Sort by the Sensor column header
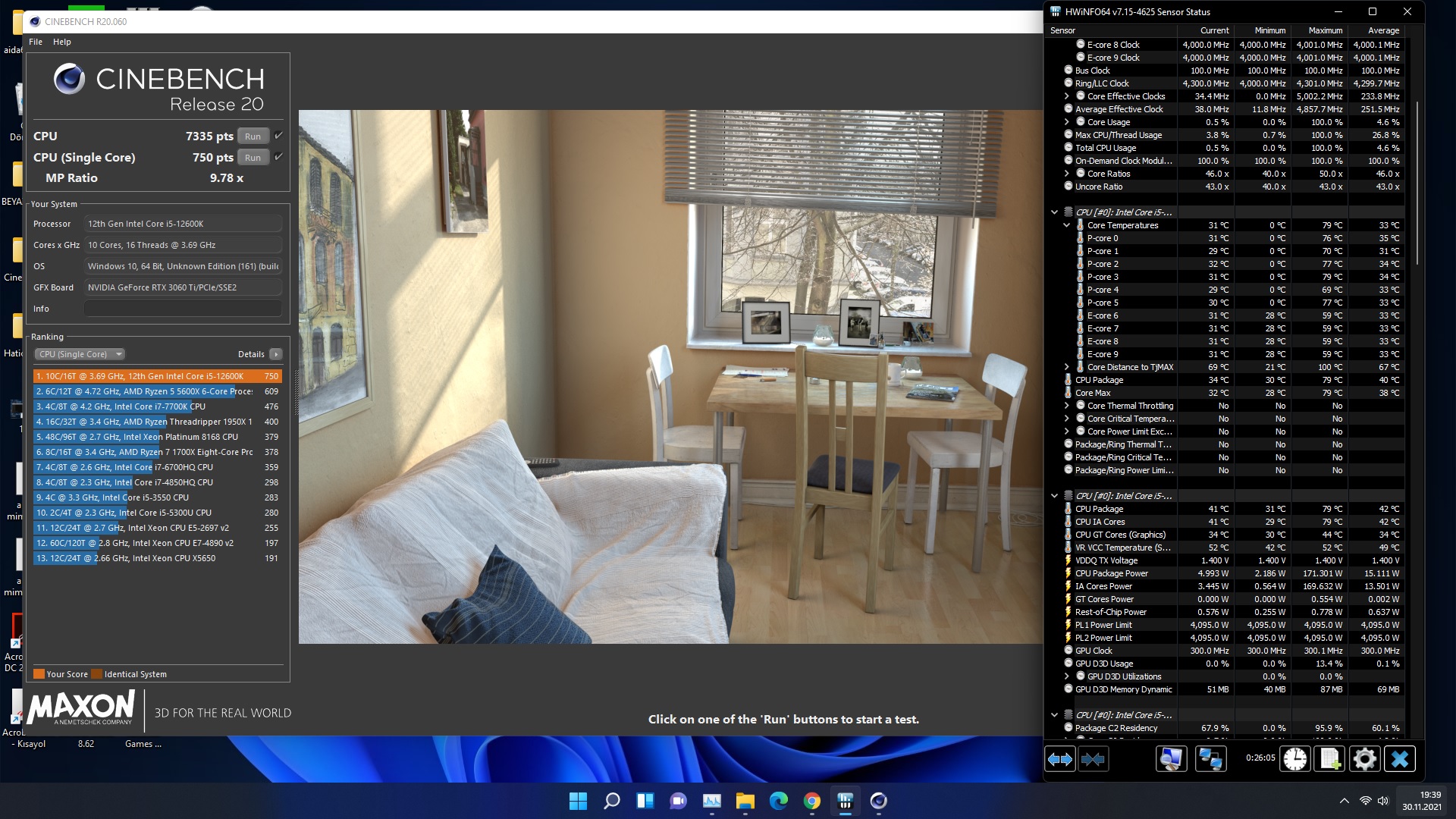This screenshot has height=819, width=1456. 1111,30
